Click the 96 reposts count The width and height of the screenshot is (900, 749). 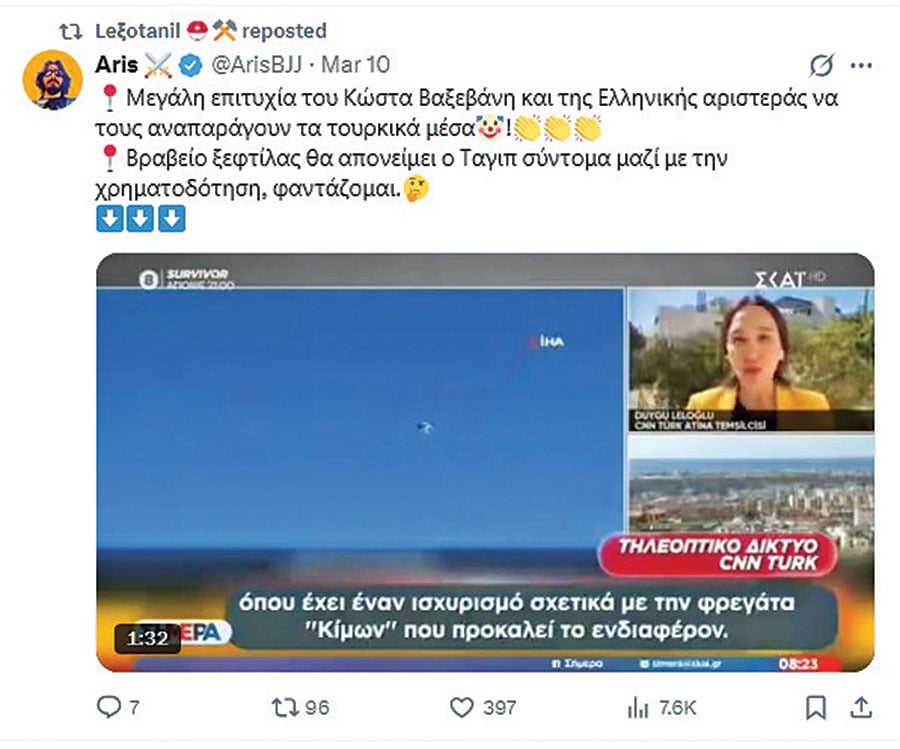(x=317, y=708)
